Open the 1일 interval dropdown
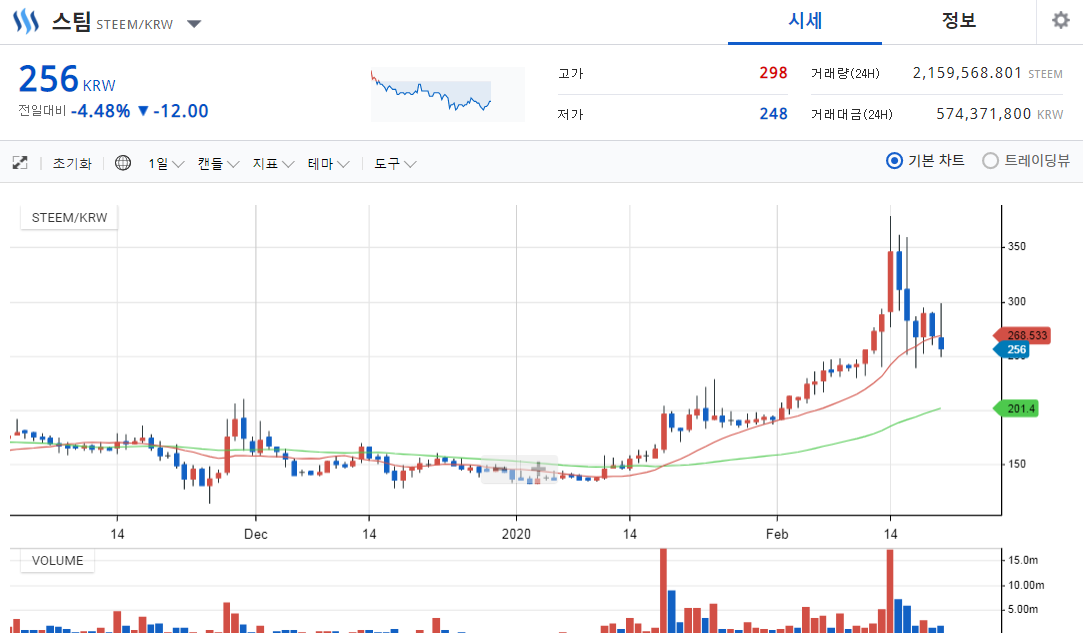The height and width of the screenshot is (633, 1083). tap(166, 164)
